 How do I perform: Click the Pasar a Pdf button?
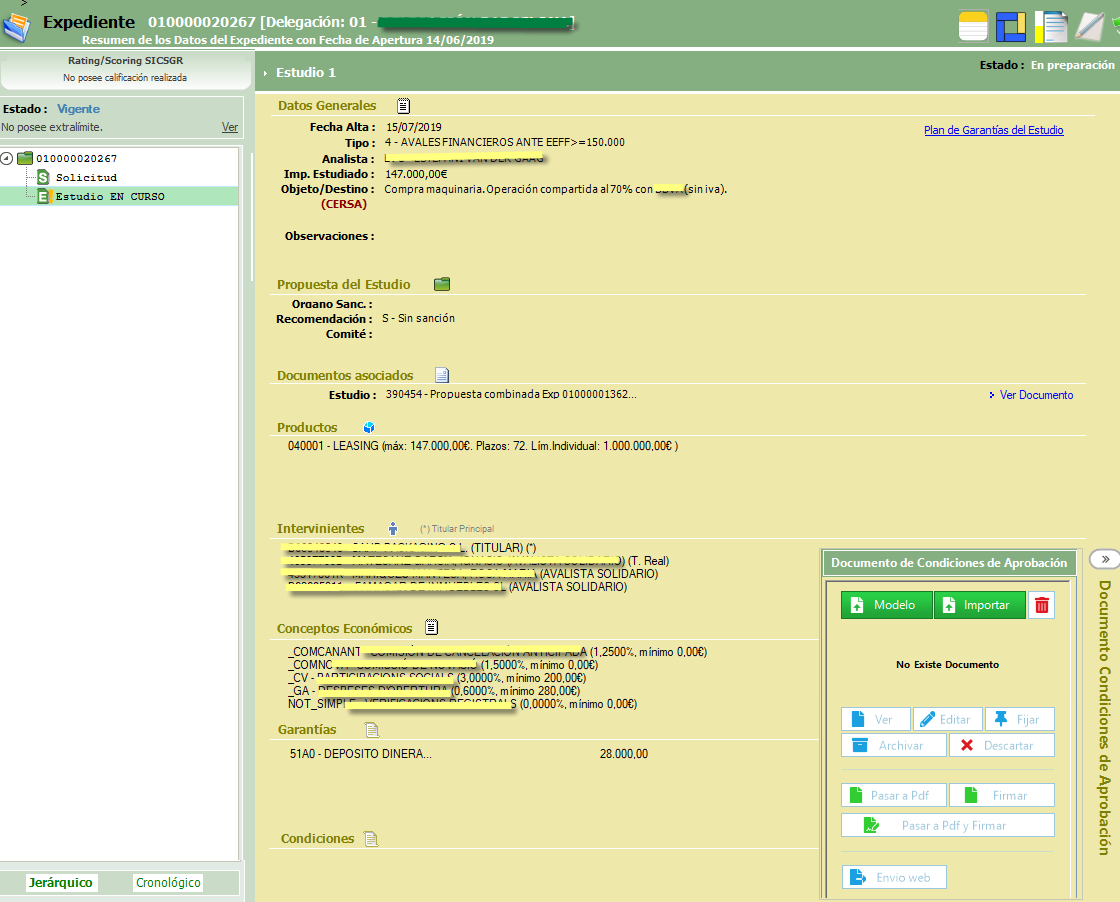point(894,795)
